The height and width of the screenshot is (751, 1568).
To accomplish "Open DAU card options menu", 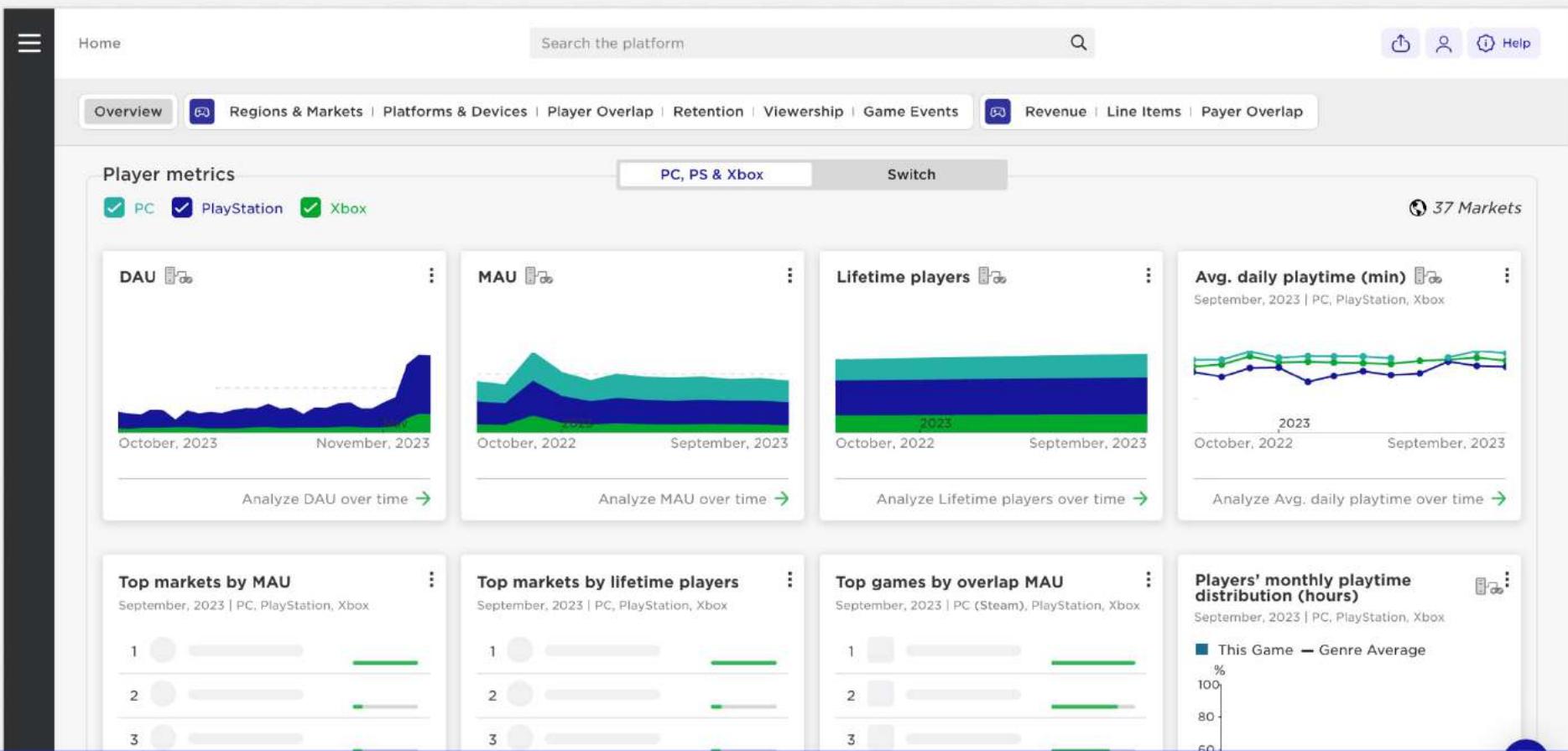I will click(431, 275).
